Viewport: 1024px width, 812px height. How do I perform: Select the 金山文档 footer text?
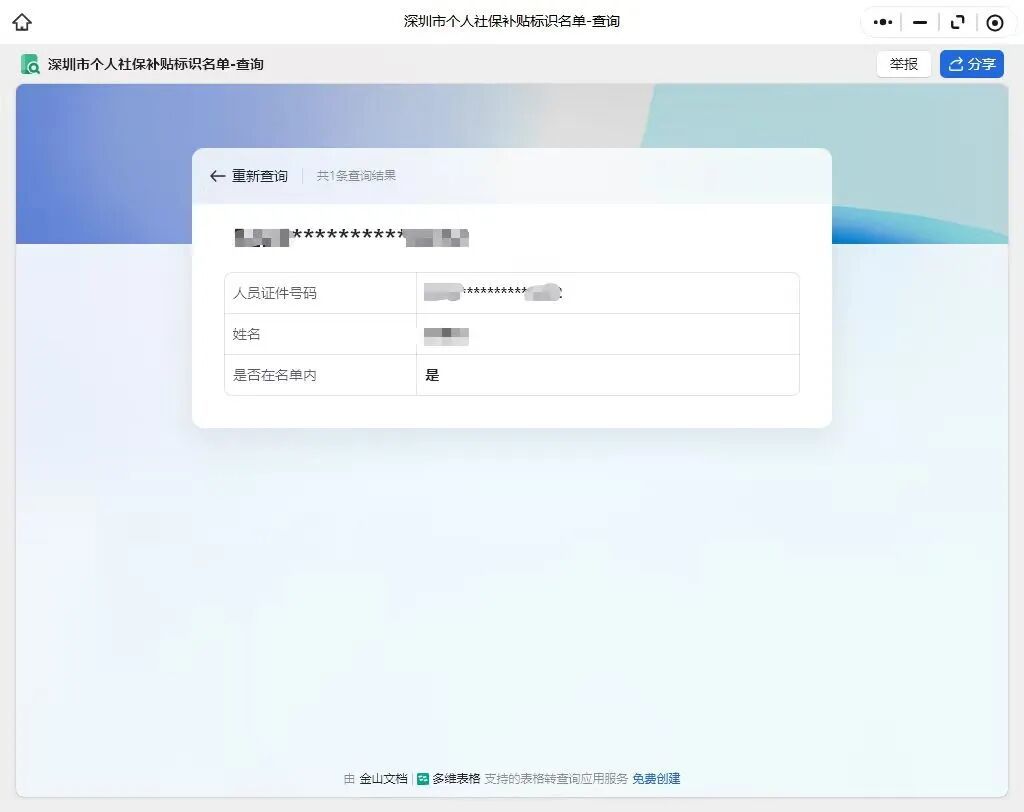tap(383, 779)
